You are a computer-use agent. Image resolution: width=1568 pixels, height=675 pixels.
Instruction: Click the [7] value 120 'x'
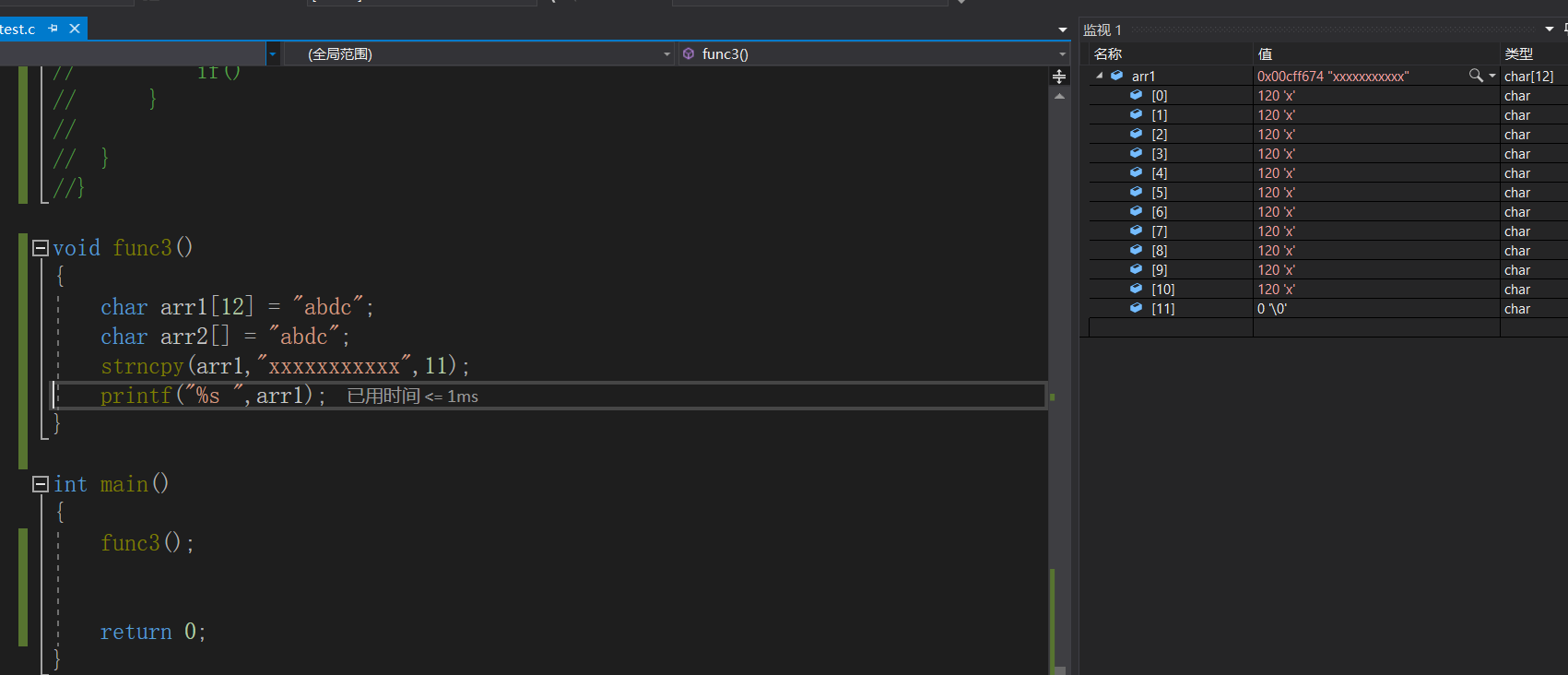[1276, 231]
